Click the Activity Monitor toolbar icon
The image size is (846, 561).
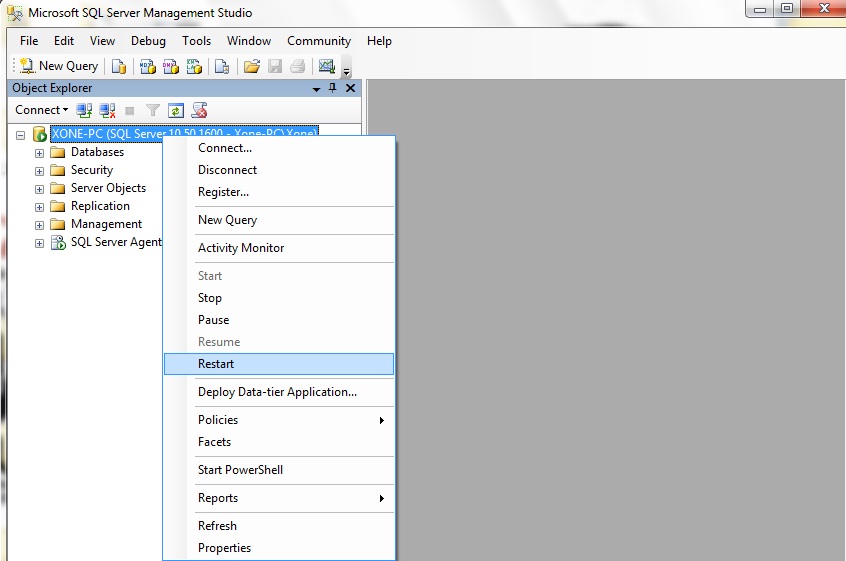pyautogui.click(x=326, y=66)
